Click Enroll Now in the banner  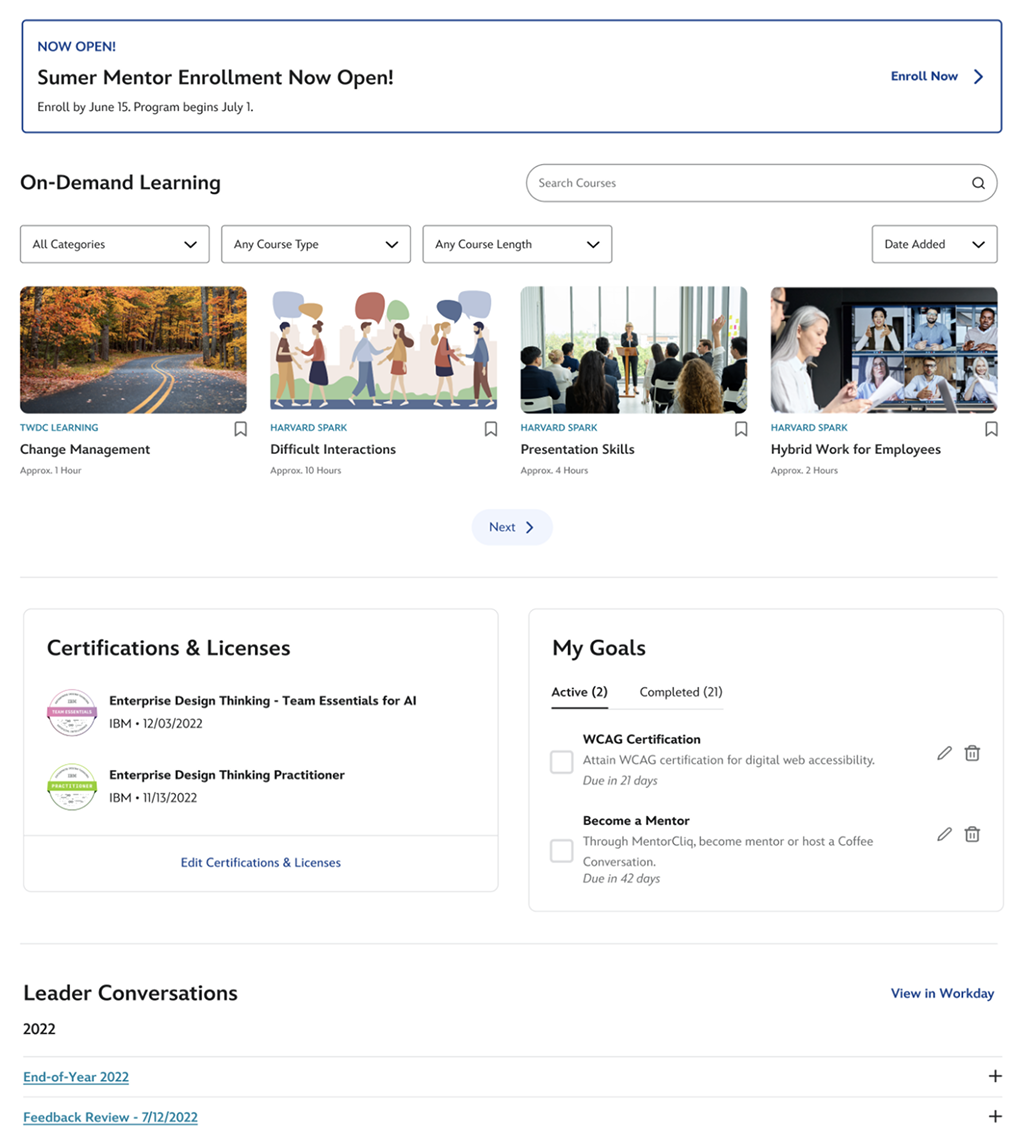[x=937, y=76]
